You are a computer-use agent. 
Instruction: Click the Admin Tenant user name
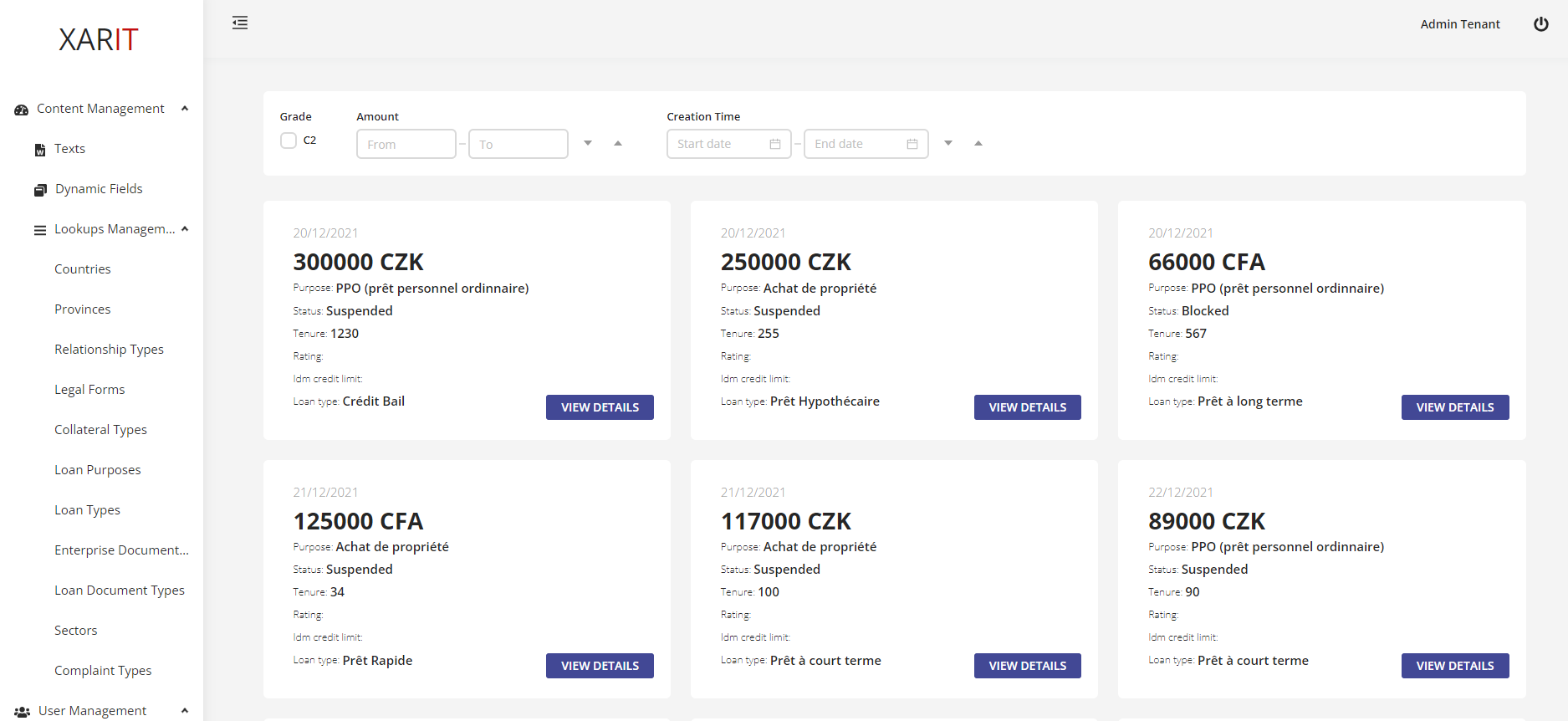point(1459,24)
